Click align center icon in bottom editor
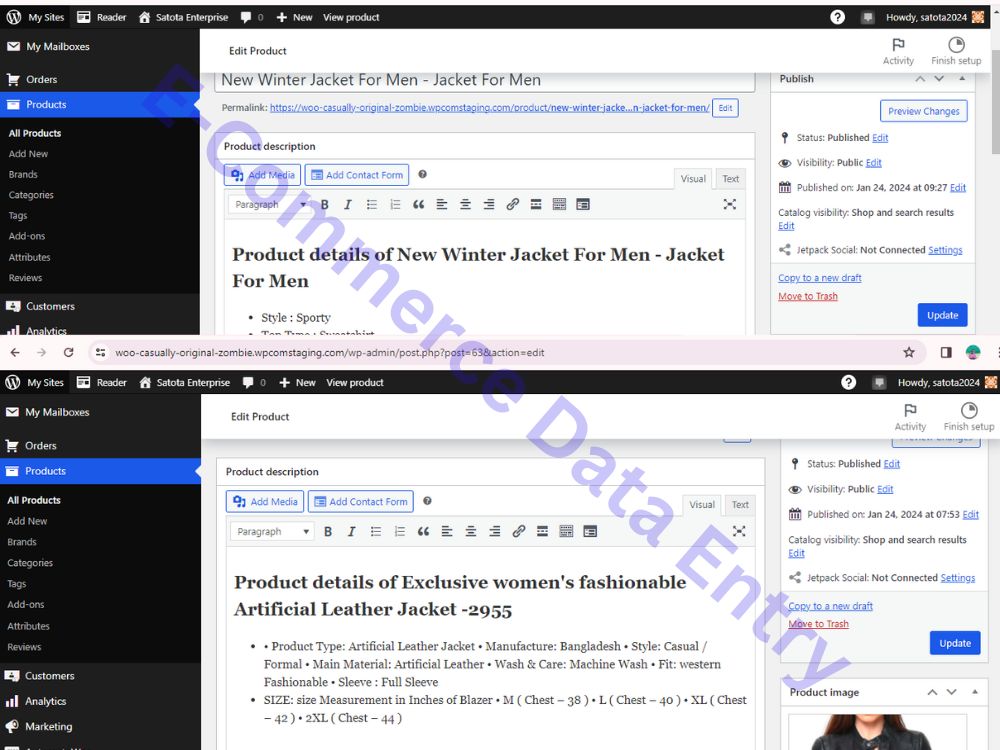This screenshot has height=750, width=1000. pyautogui.click(x=471, y=531)
